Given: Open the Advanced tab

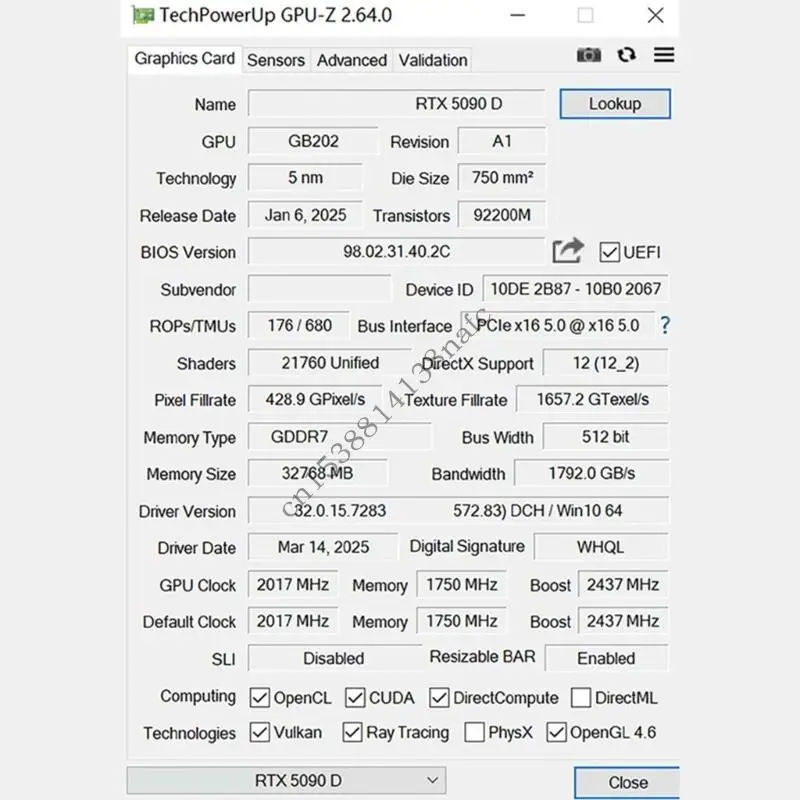Looking at the screenshot, I should (x=352, y=60).
